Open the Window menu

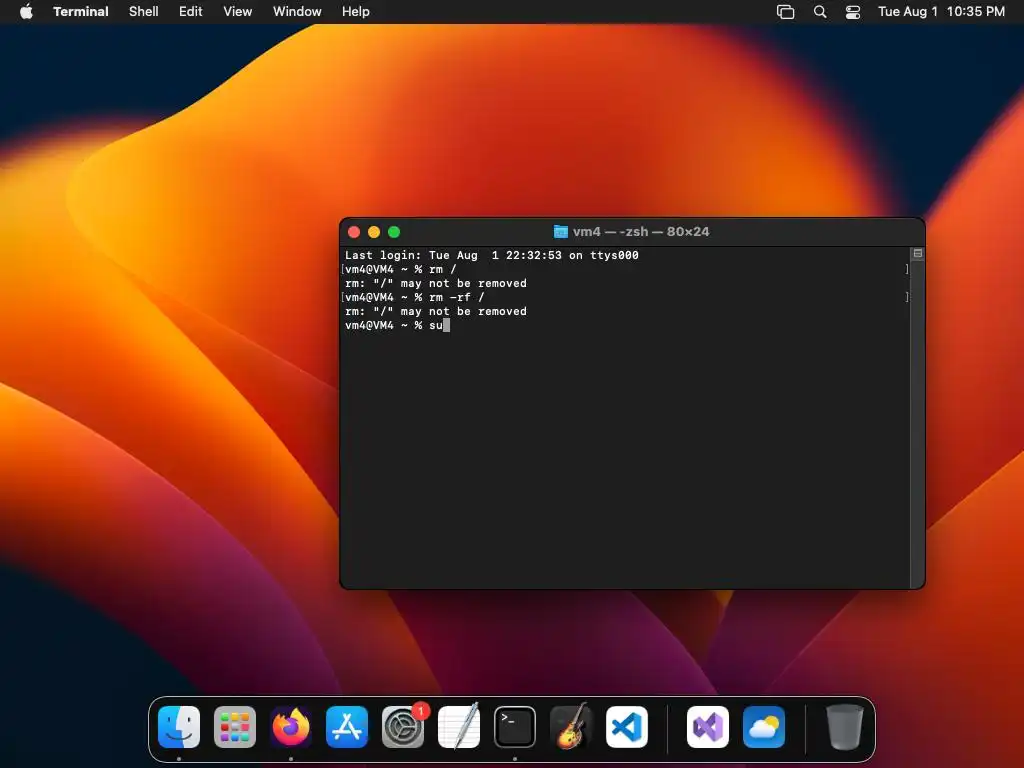(x=297, y=11)
